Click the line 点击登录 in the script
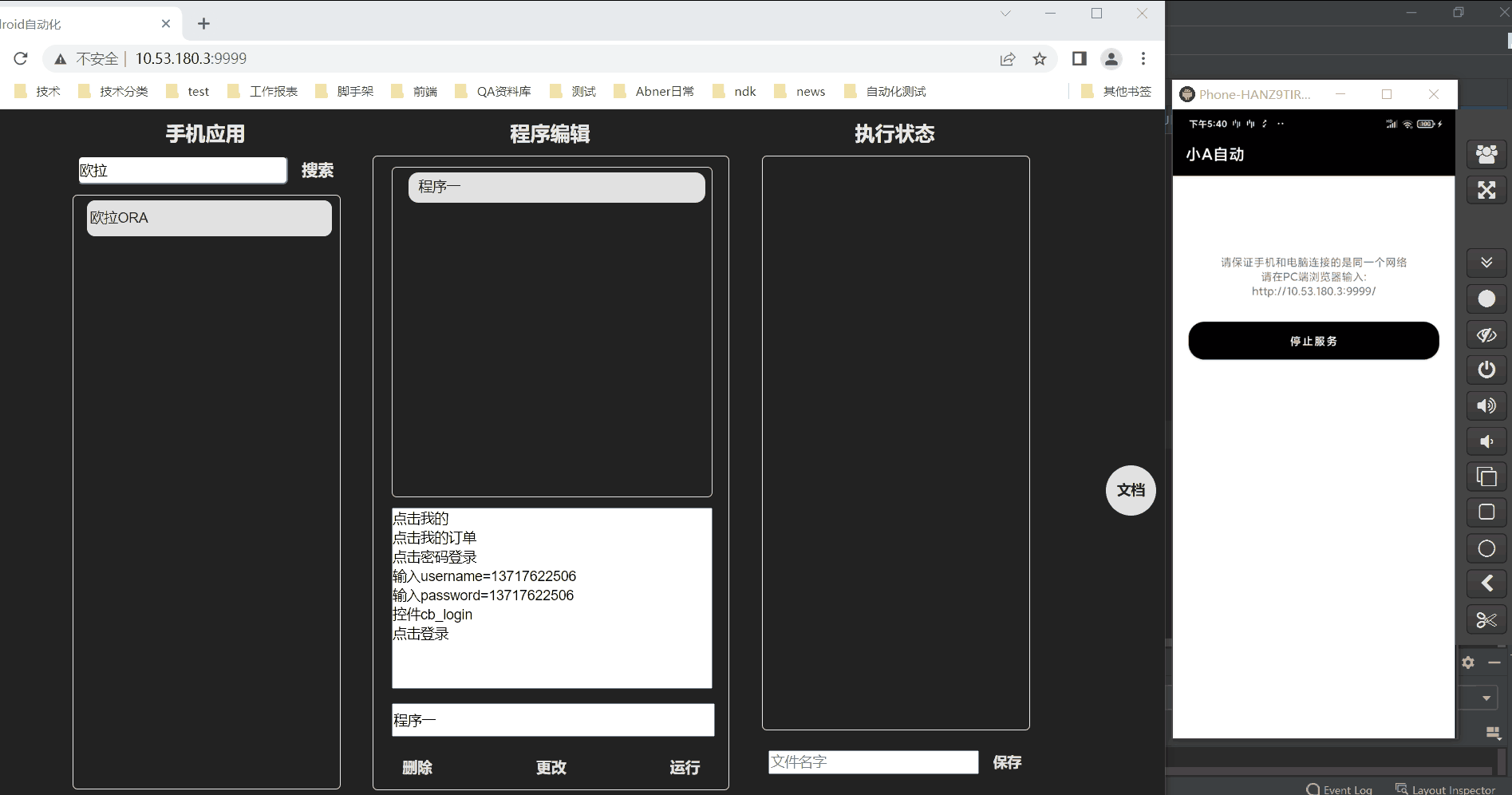Screen dimensions: 1512x795 pyautogui.click(x=421, y=634)
